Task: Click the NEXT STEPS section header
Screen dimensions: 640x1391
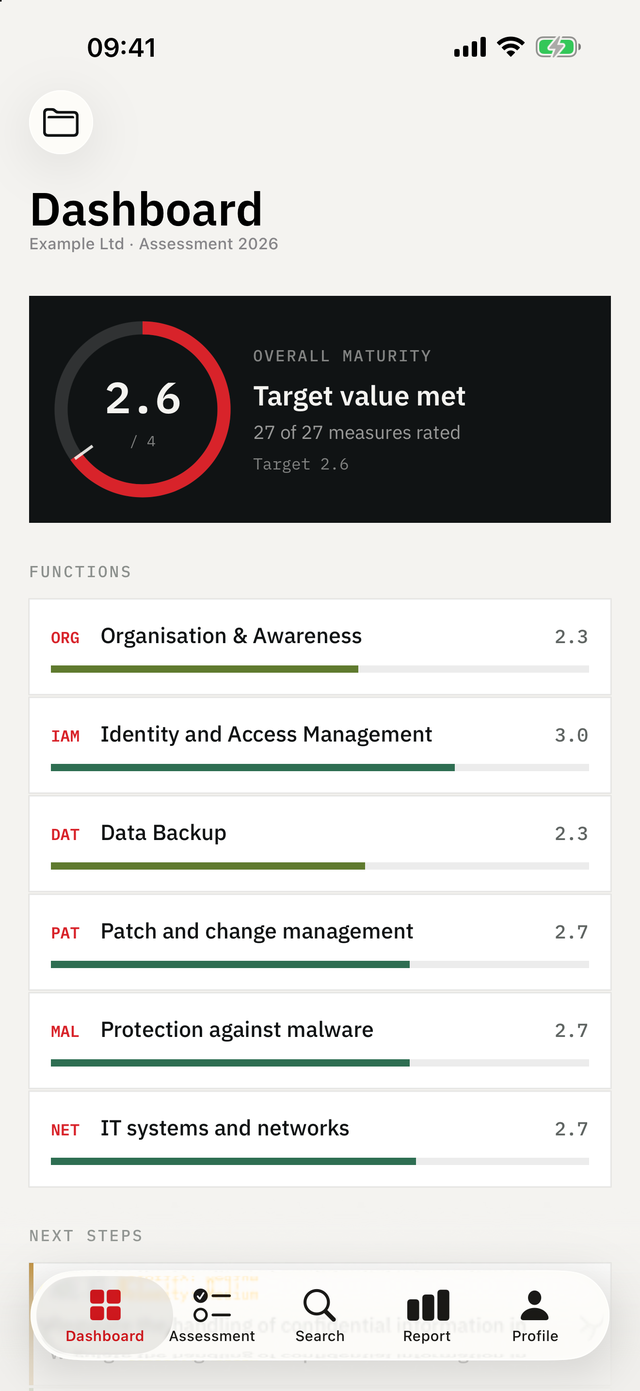Action: [x=86, y=1236]
